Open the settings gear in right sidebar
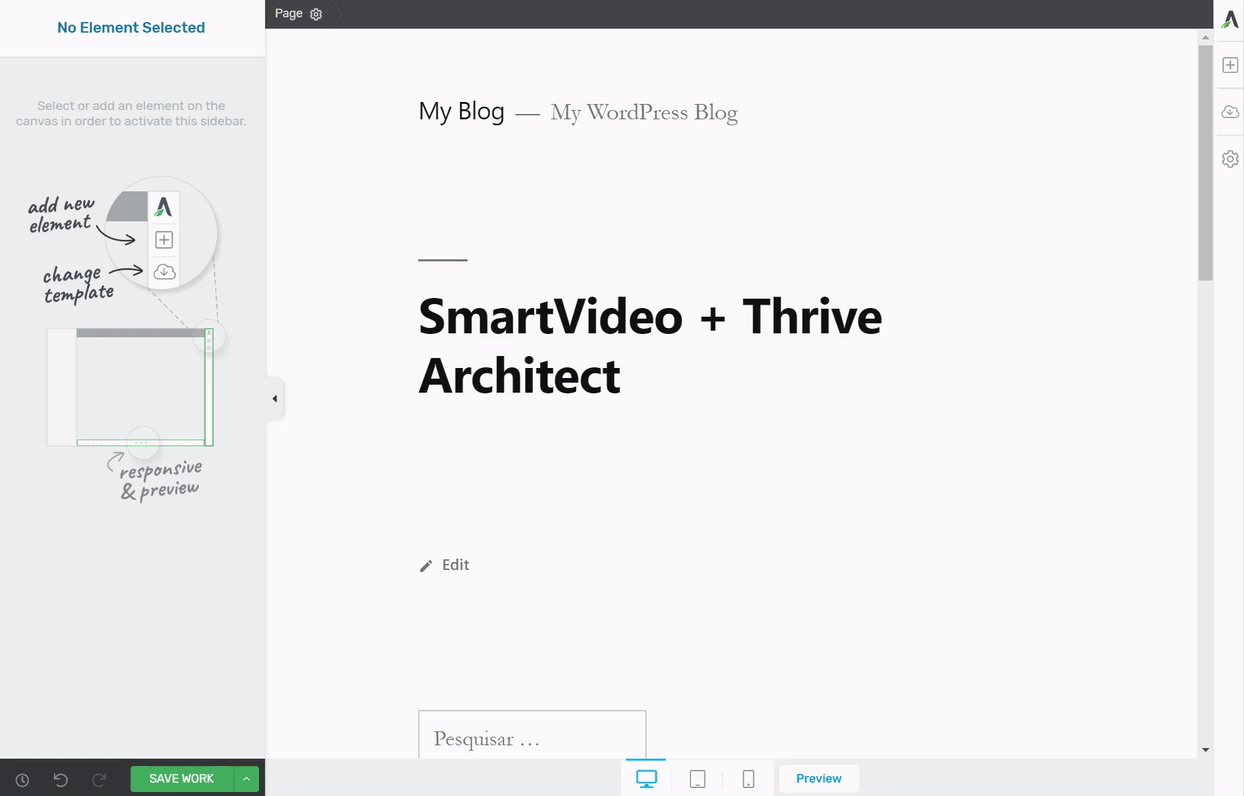1244x796 pixels. click(1230, 159)
